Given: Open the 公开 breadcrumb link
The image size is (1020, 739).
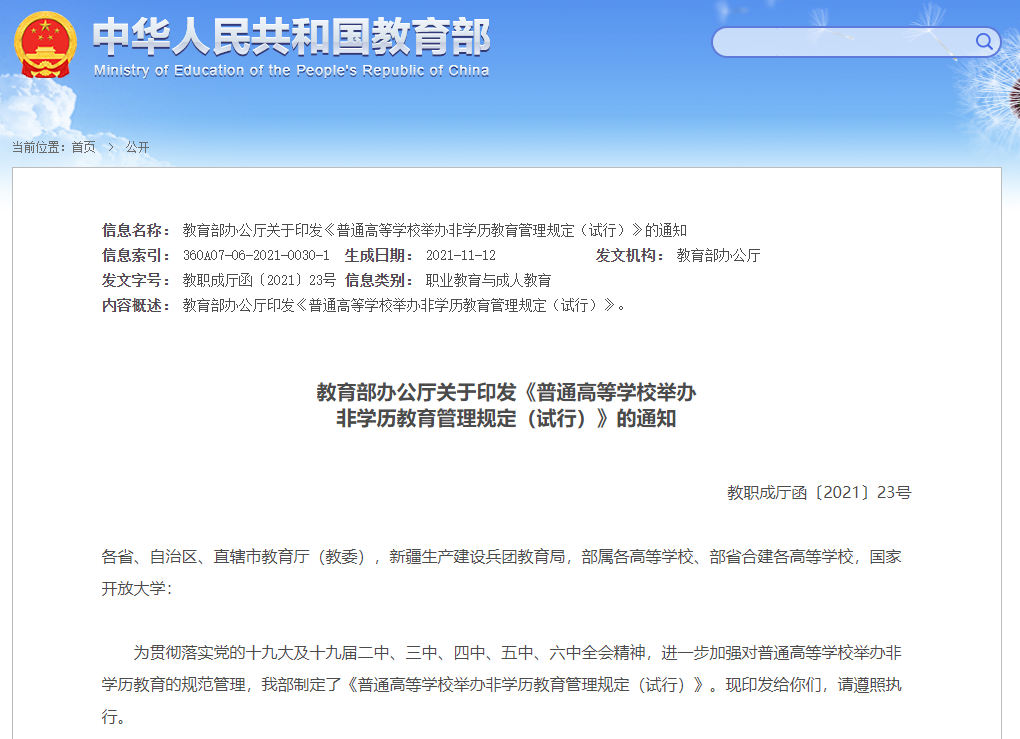Looking at the screenshot, I should (137, 147).
